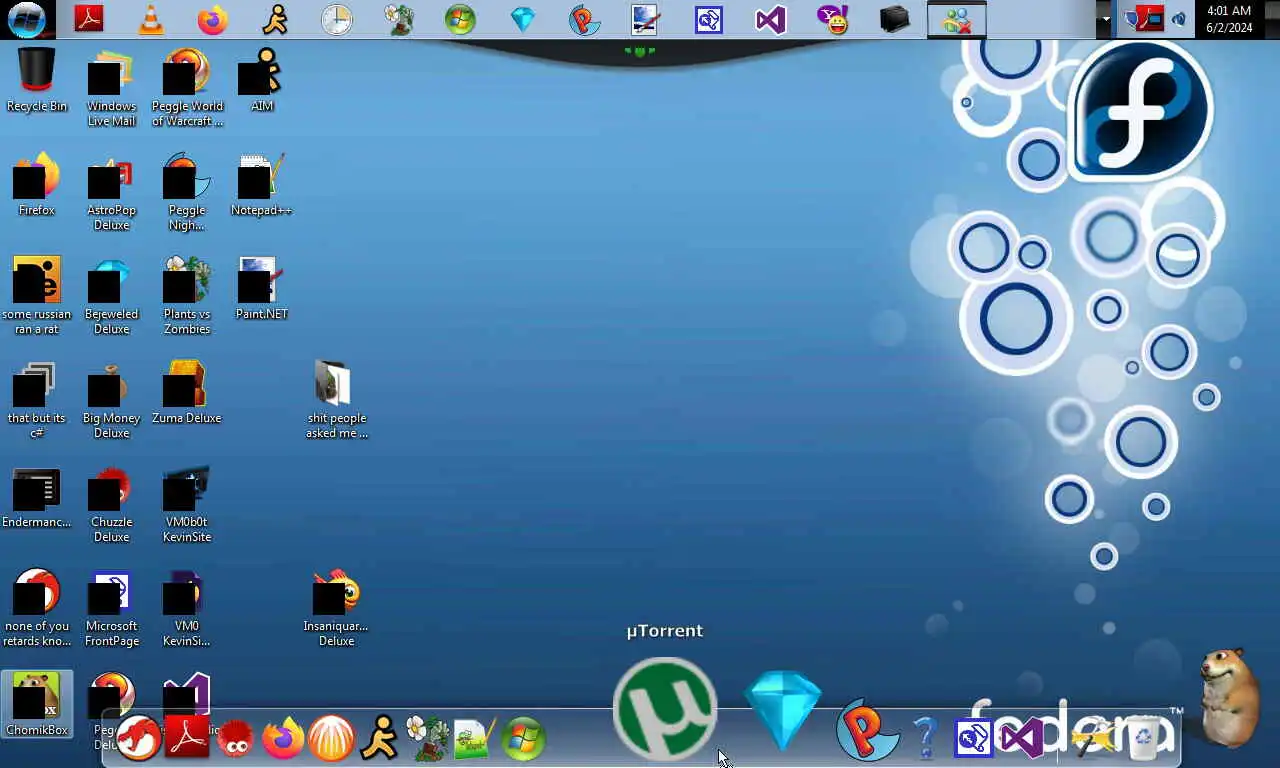Select Microsoft FrontPage desktop shortcut
Image resolution: width=1280 pixels, height=768 pixels.
111,608
